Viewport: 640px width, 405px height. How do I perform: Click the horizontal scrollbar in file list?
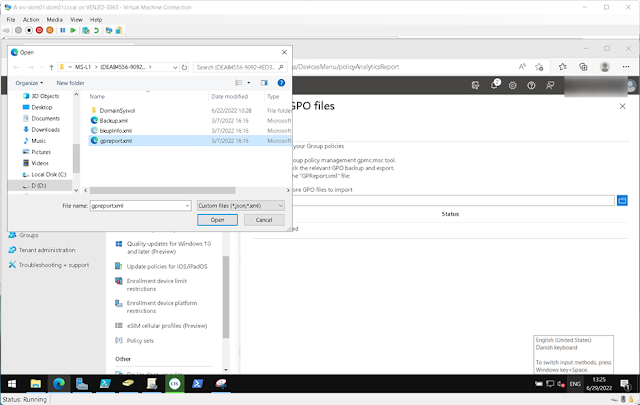pyautogui.click(x=162, y=191)
